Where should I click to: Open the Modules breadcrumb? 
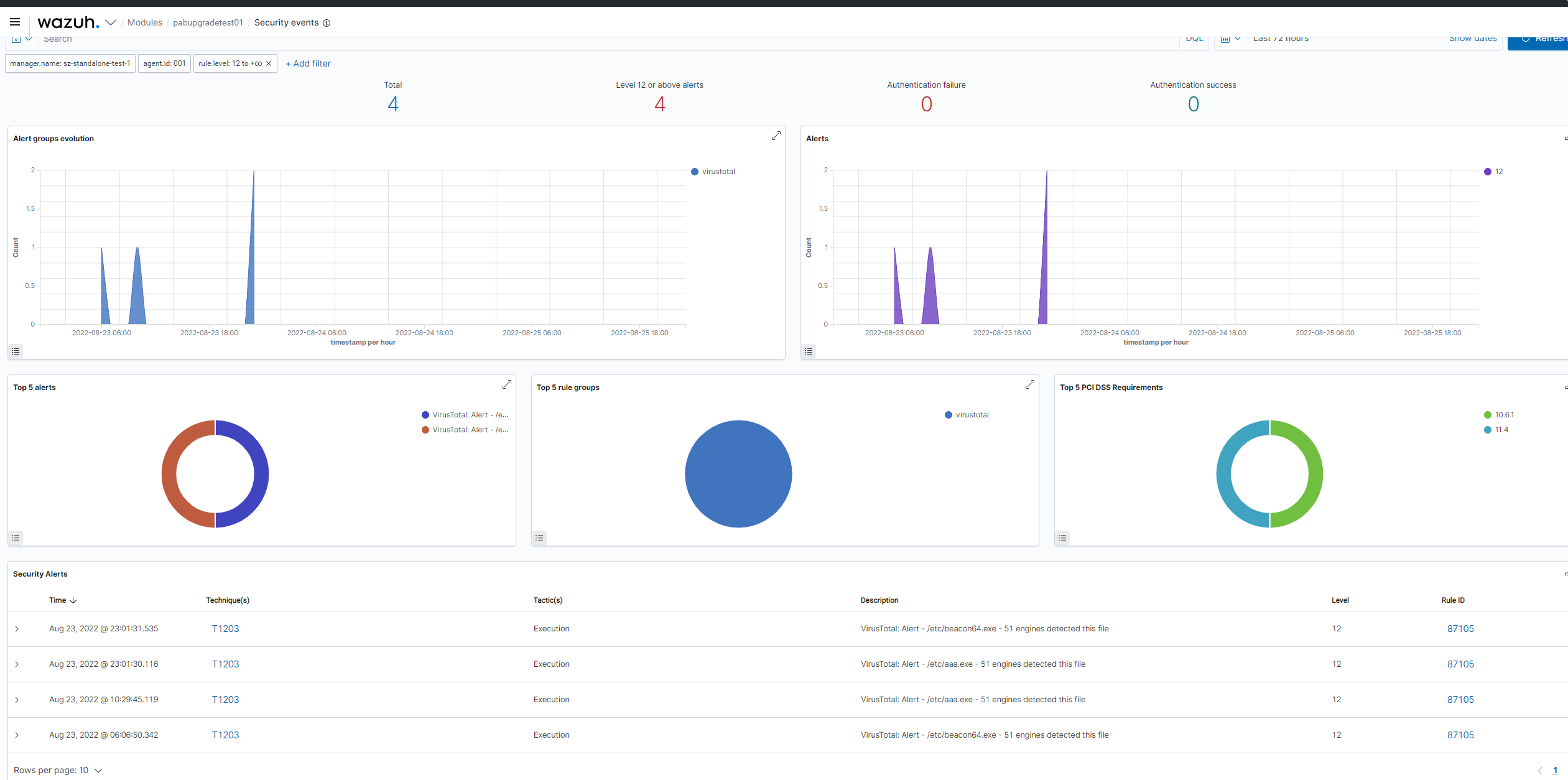(144, 22)
